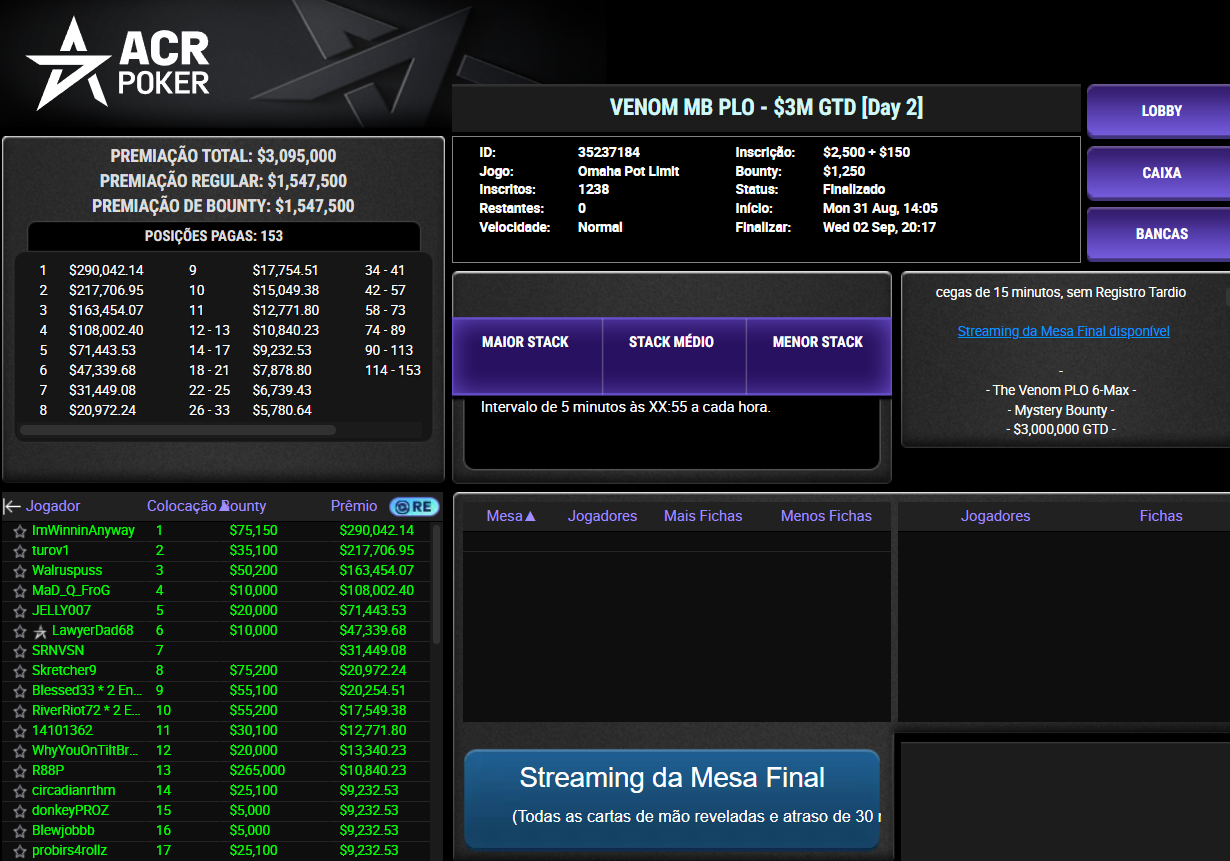Viewport: 1230px width, 861px height.
Task: Sort tables by Menos Fichas header
Action: [826, 516]
